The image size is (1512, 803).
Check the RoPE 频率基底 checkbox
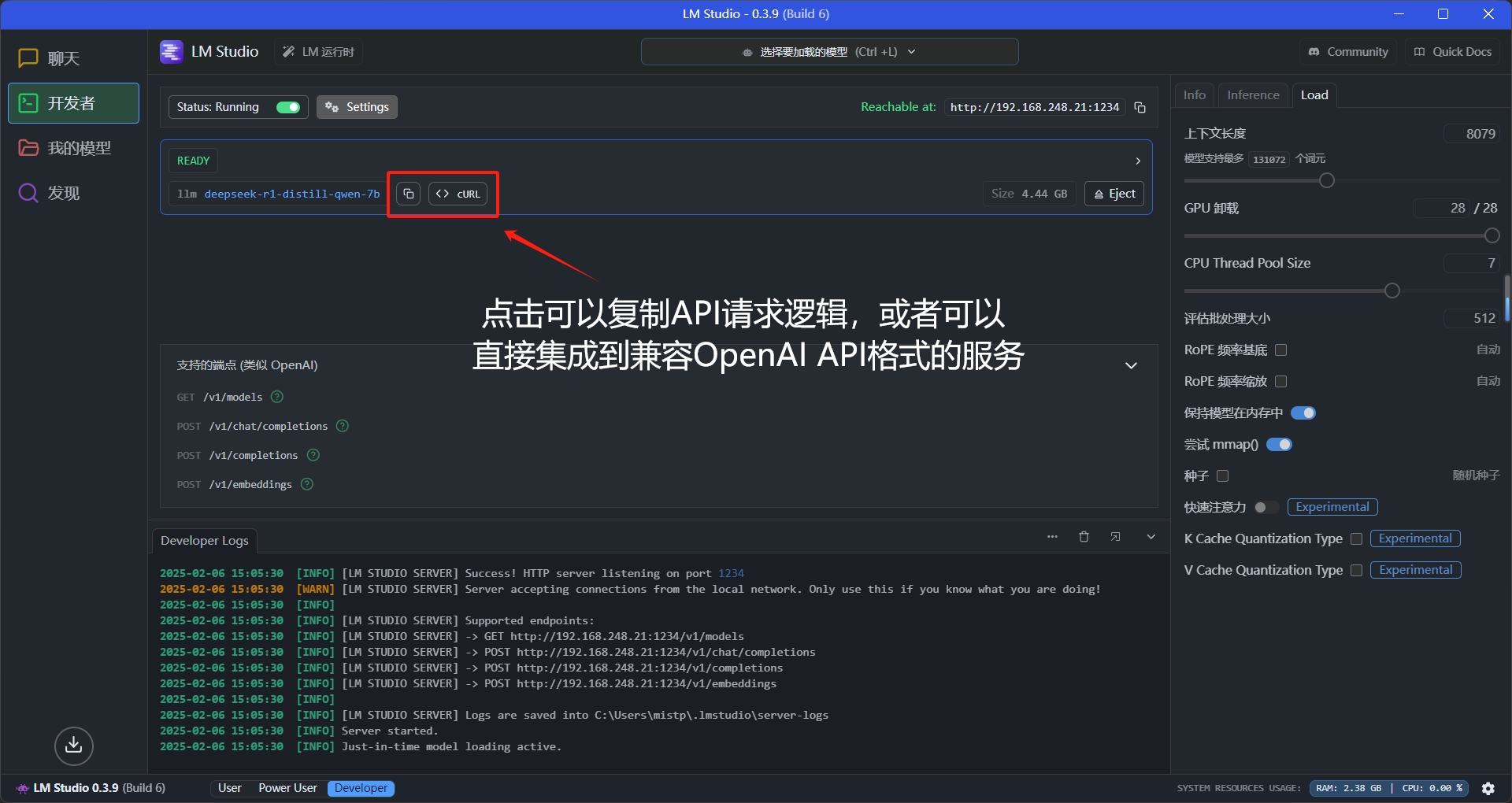(1280, 350)
